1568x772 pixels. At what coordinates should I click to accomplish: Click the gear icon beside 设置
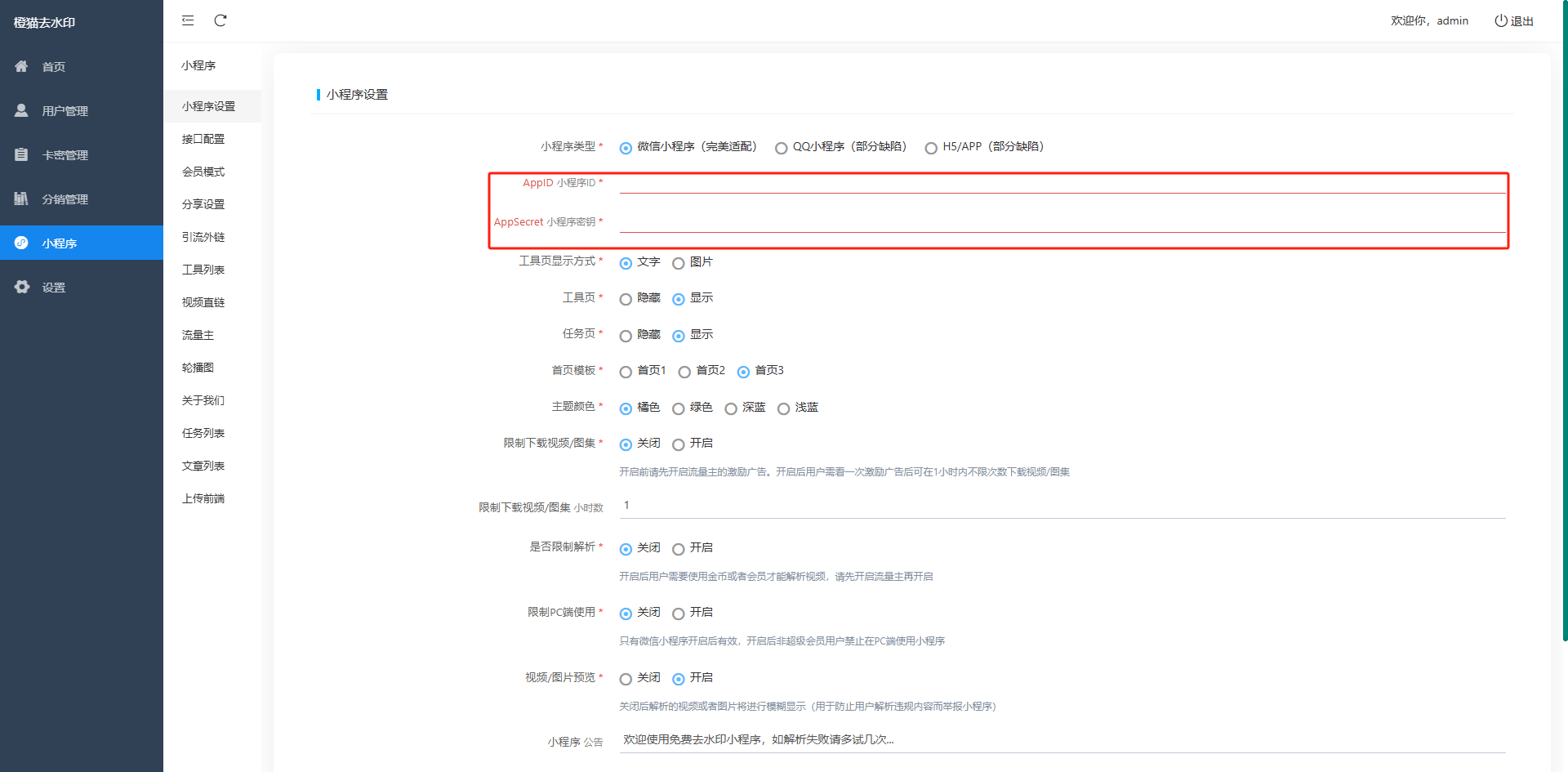click(22, 287)
